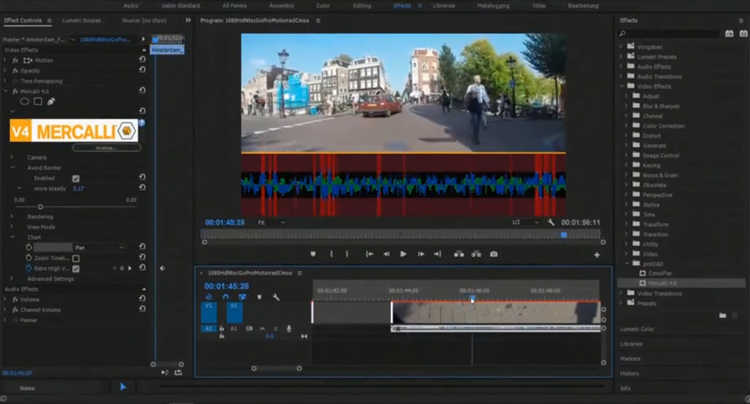Image resolution: width=750 pixels, height=404 pixels.
Task: Click the Analyse button under Mercalli logo
Action: (105, 147)
